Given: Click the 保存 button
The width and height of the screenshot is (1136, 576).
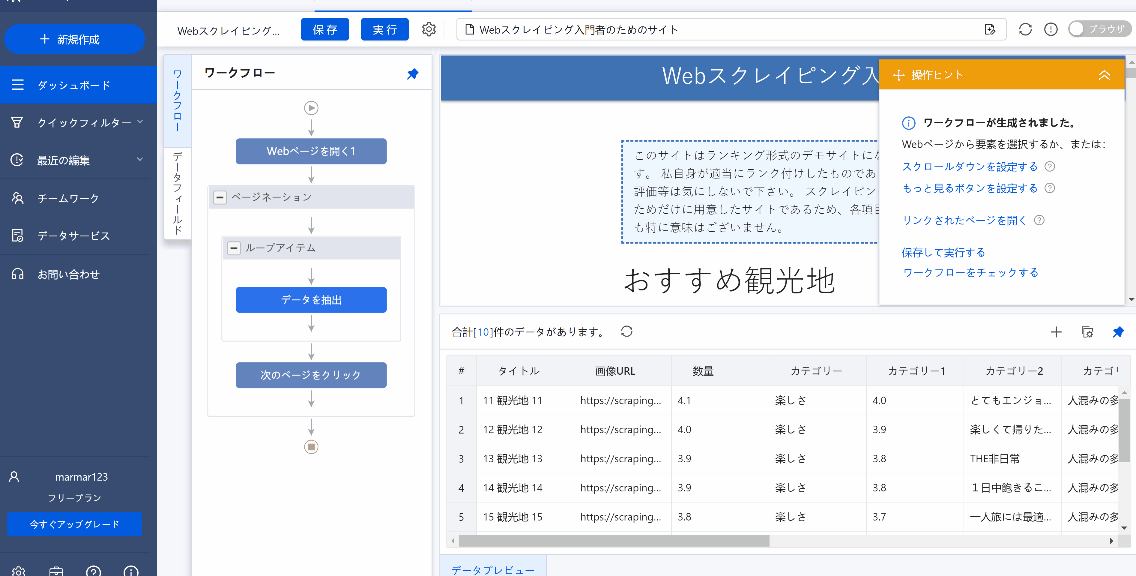Looking at the screenshot, I should tap(325, 30).
